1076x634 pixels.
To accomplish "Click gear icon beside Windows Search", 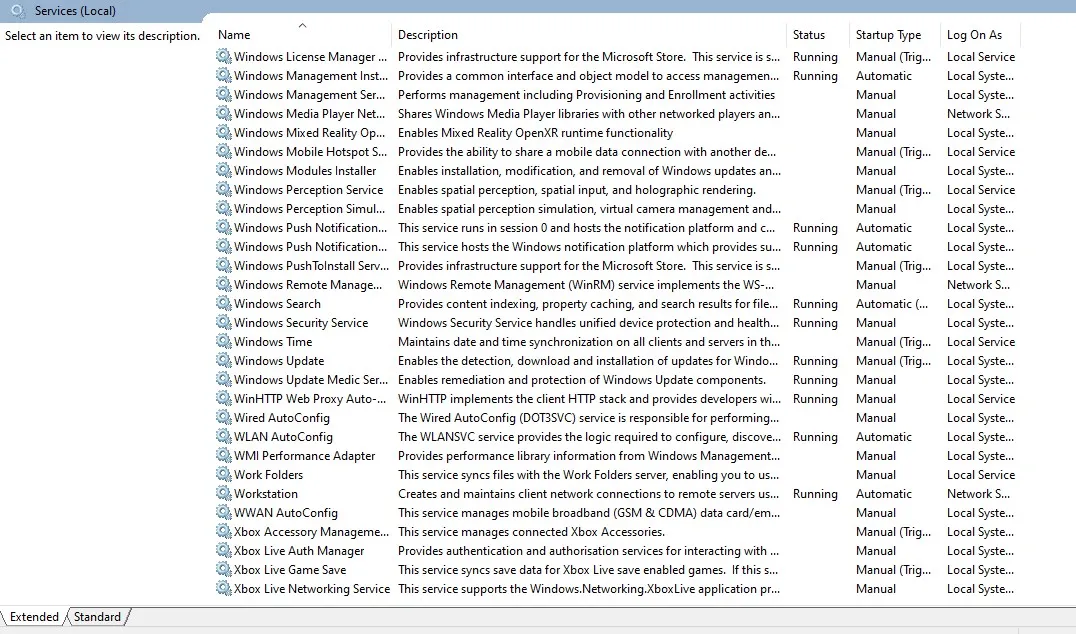I will pyautogui.click(x=224, y=303).
